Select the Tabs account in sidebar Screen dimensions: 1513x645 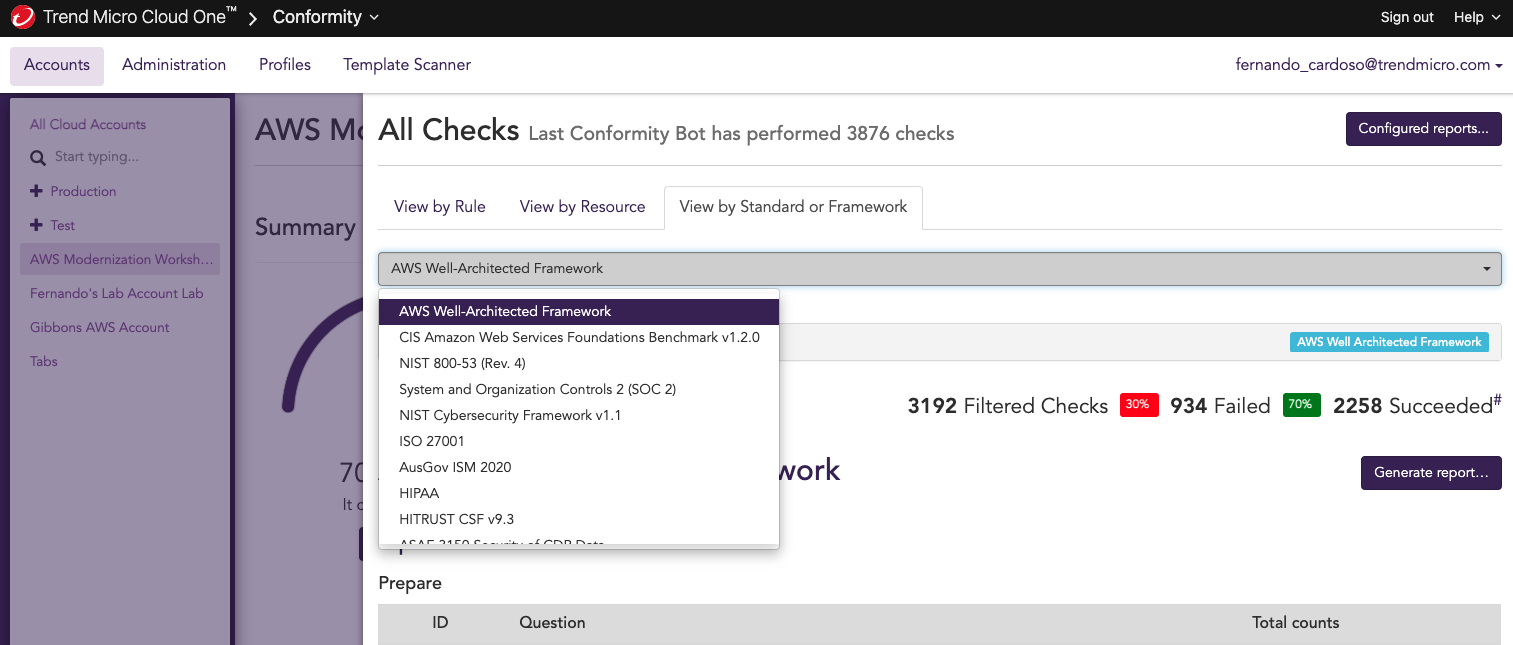tap(44, 361)
